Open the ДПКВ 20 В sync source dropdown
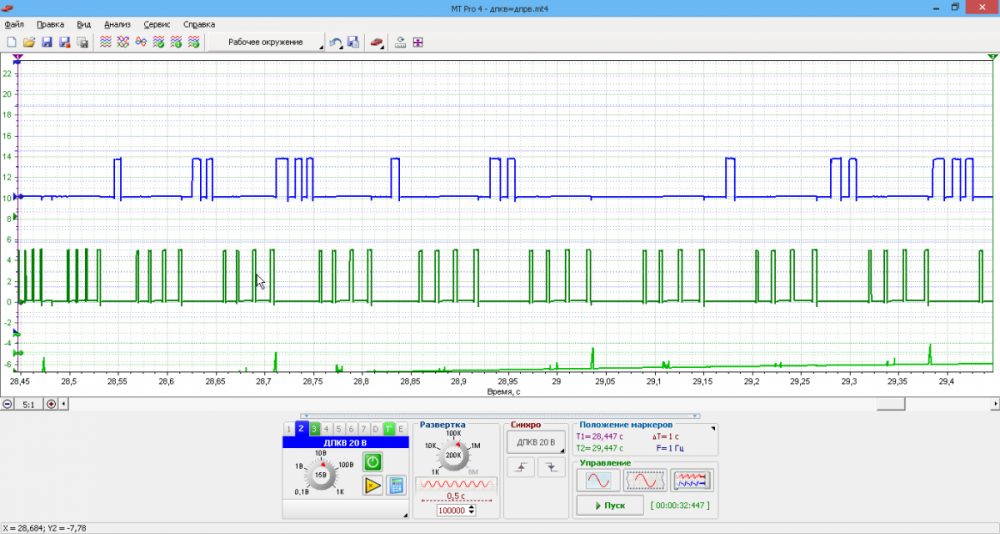The width and height of the screenshot is (1000, 534). tap(535, 442)
